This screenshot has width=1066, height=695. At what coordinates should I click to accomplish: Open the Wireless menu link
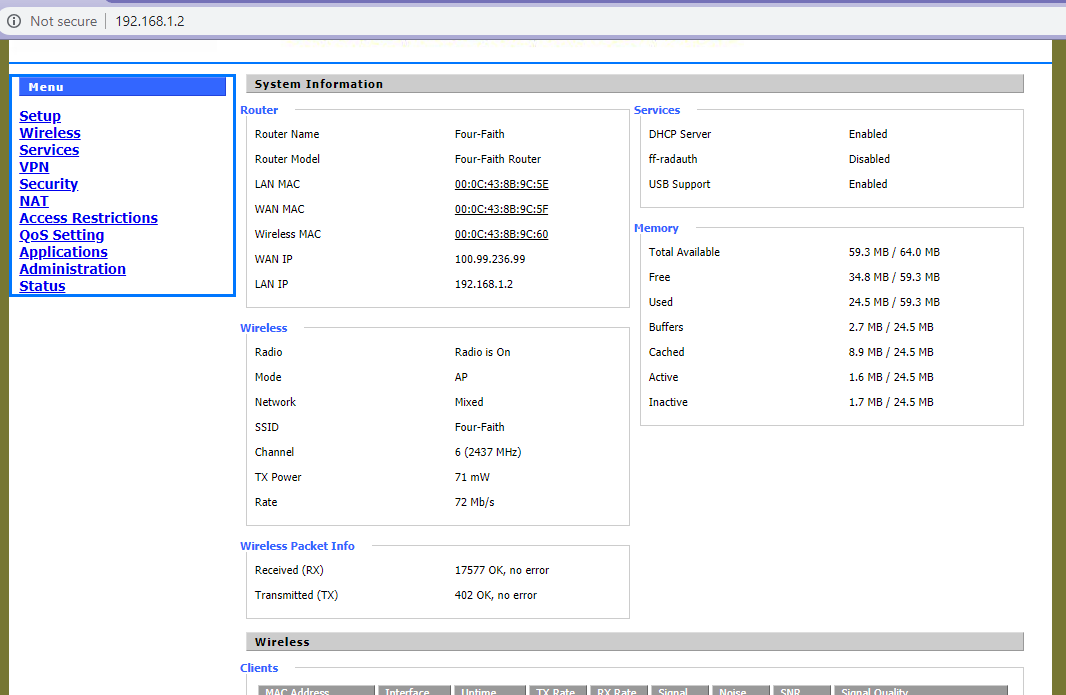tap(50, 133)
